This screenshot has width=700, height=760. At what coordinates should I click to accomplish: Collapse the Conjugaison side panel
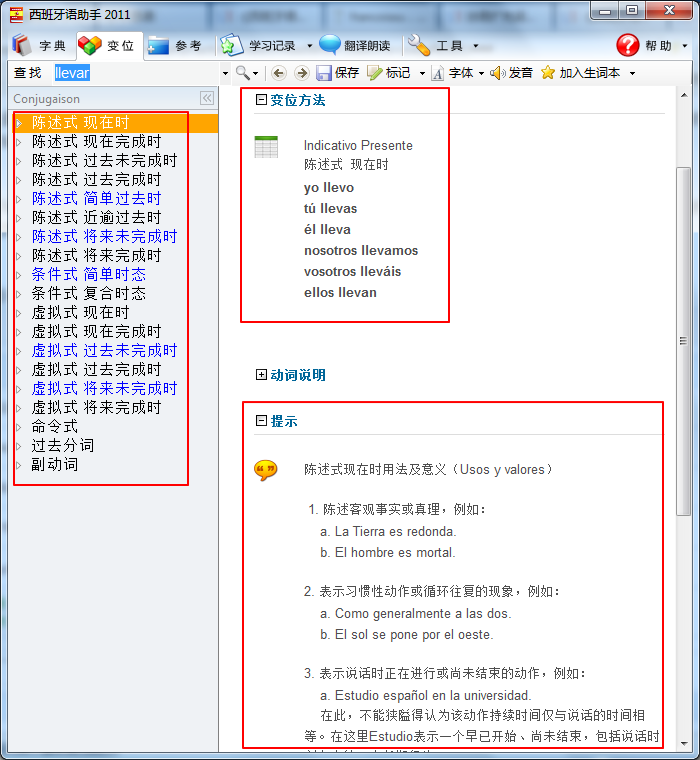(207, 98)
